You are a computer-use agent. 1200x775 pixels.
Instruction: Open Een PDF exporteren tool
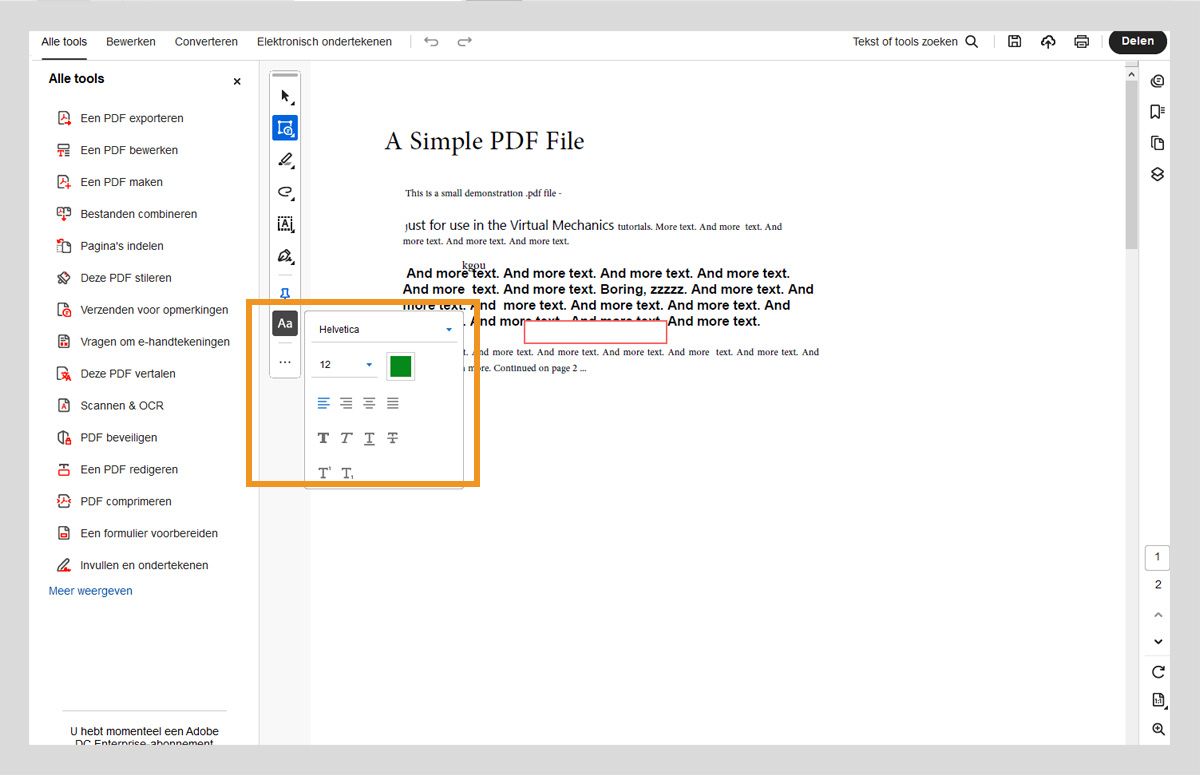[132, 118]
